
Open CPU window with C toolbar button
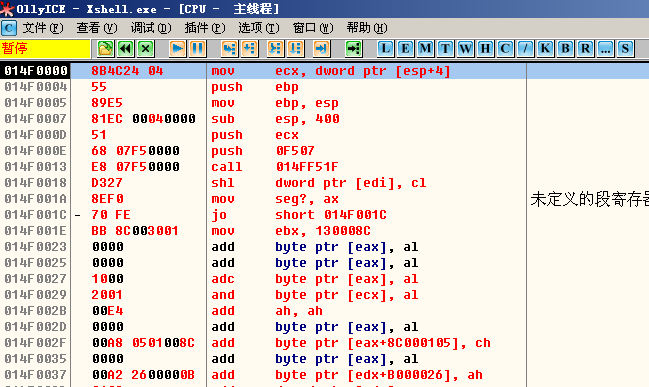(505, 49)
